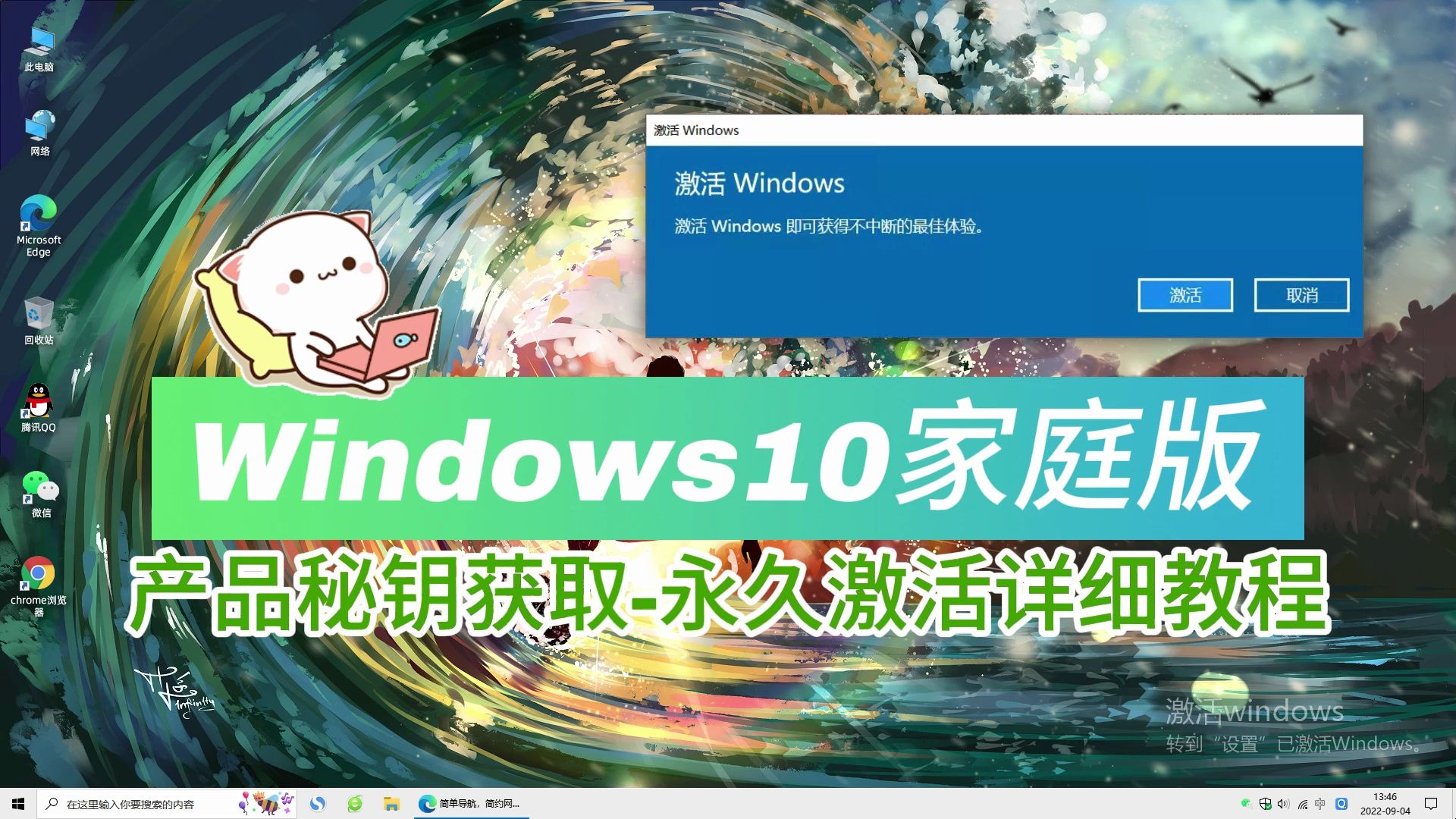This screenshot has height=819, width=1456.
Task: Click the volume speaker tray icon
Action: click(x=1283, y=804)
